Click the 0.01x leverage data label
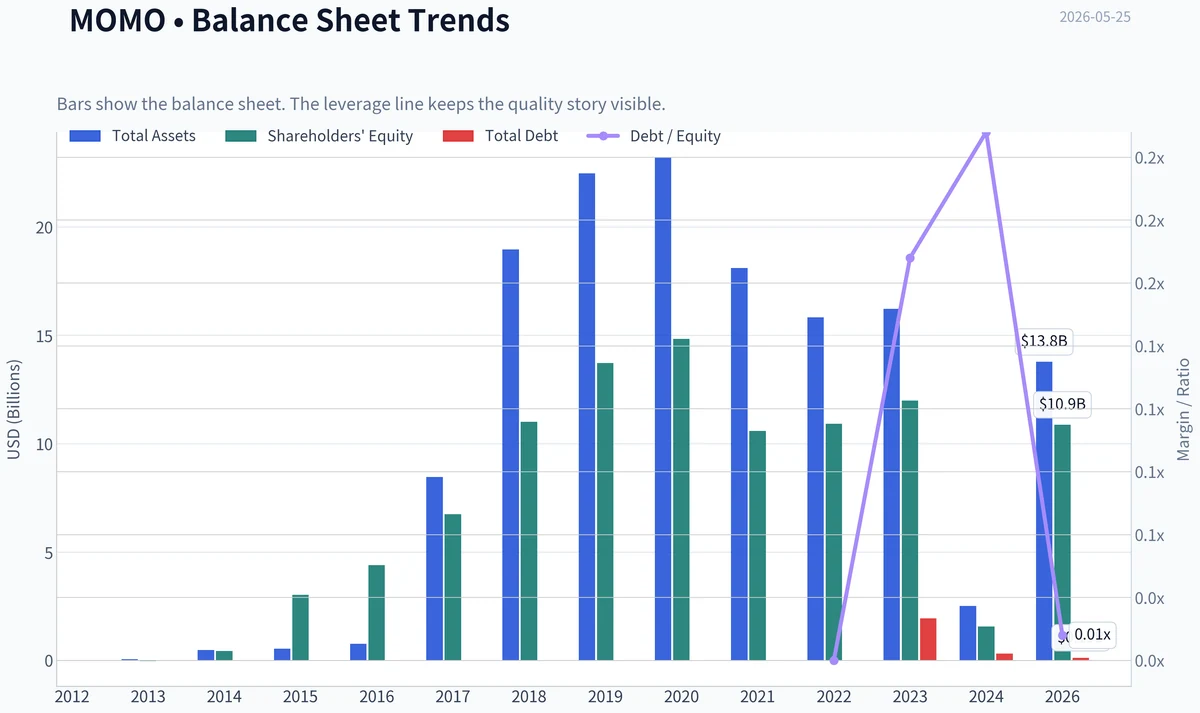 pyautogui.click(x=1092, y=635)
